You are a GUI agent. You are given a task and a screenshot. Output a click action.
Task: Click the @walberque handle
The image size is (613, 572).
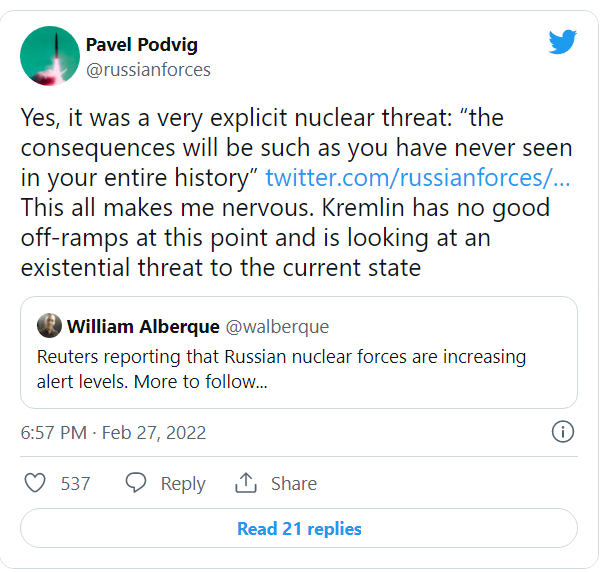pyautogui.click(x=277, y=326)
